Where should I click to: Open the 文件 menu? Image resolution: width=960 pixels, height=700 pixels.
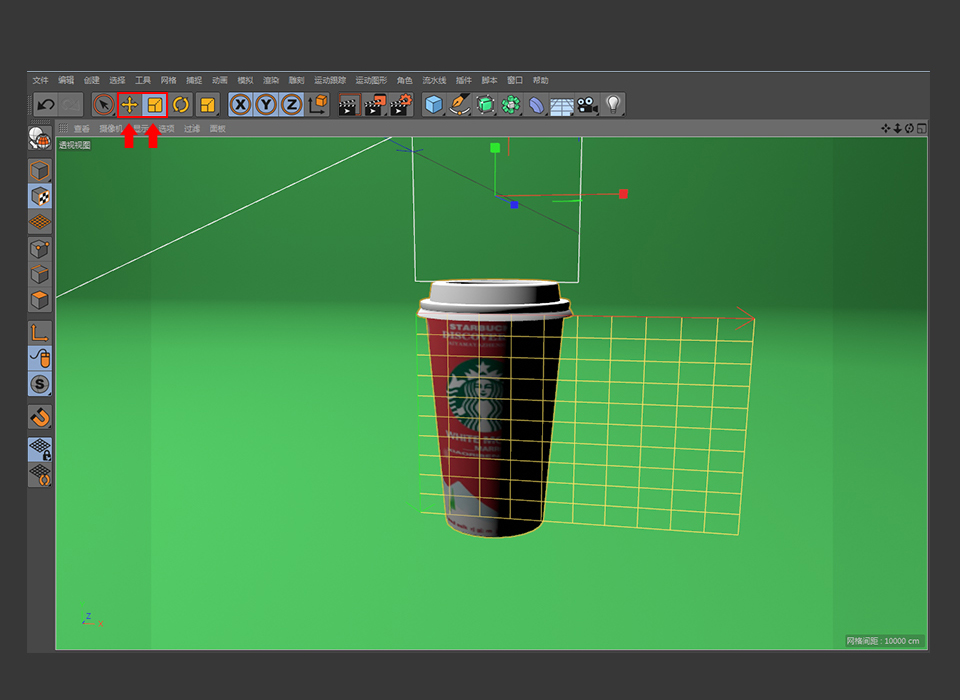(x=40, y=80)
